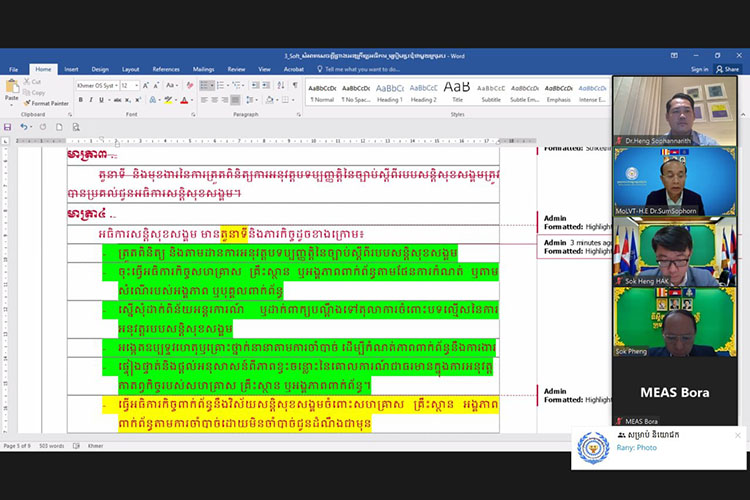
Task: Click the Share button
Action: pyautogui.click(x=727, y=69)
